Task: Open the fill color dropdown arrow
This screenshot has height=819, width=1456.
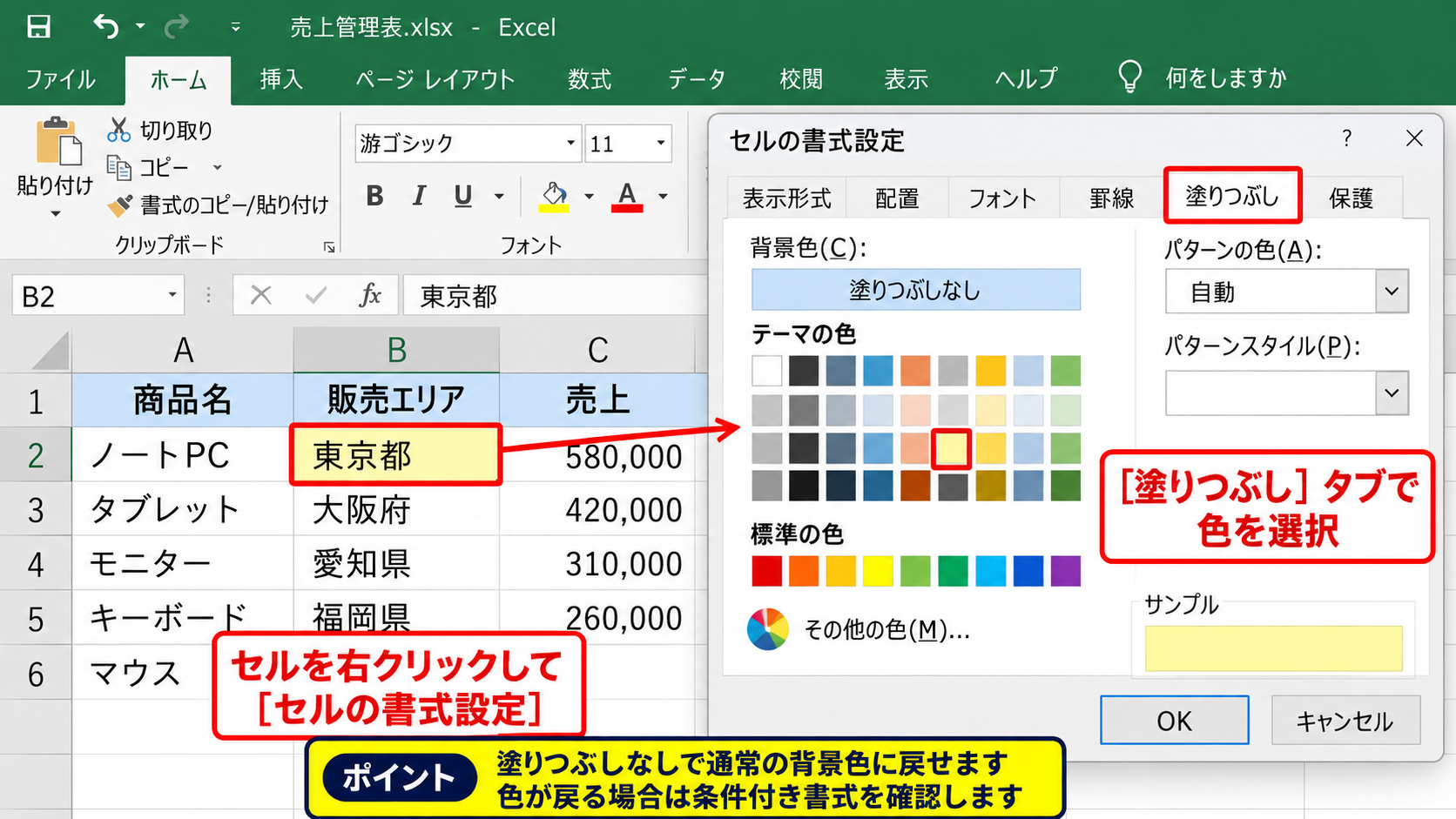Action: [589, 197]
